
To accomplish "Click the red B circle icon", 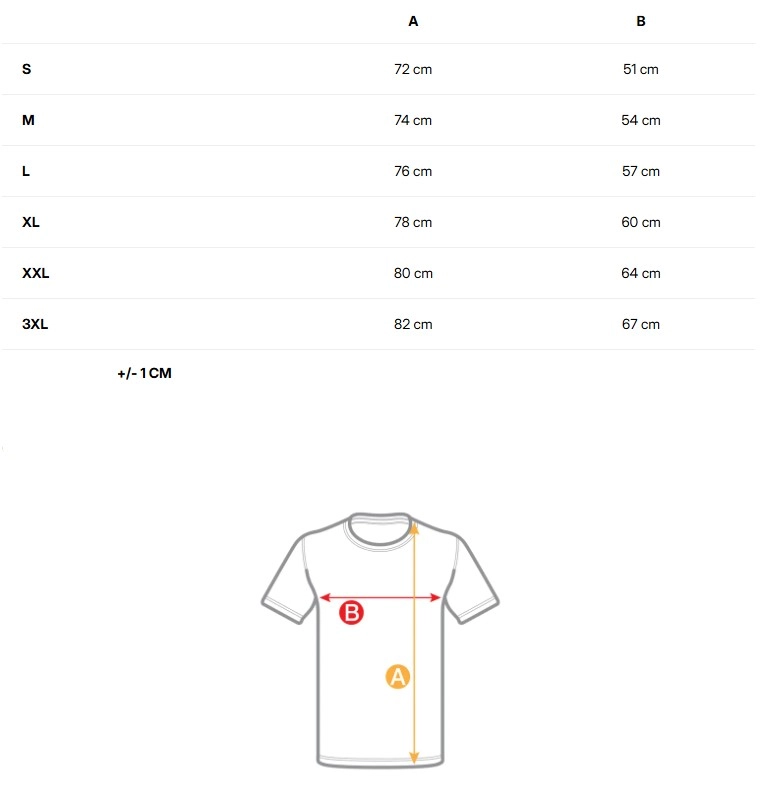I will [x=351, y=613].
